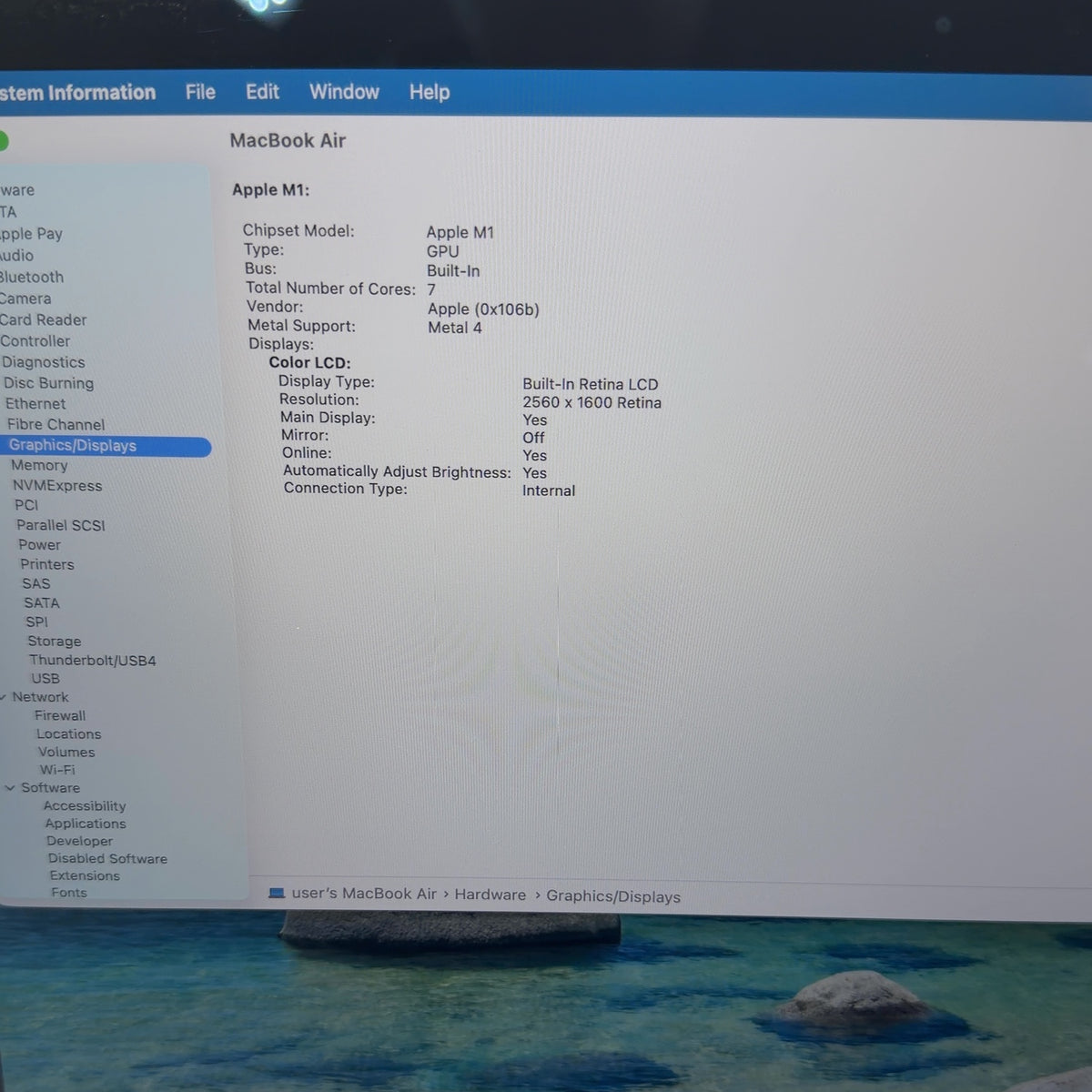1092x1092 pixels.
Task: Collapse the Software section chevron
Action: point(10,788)
